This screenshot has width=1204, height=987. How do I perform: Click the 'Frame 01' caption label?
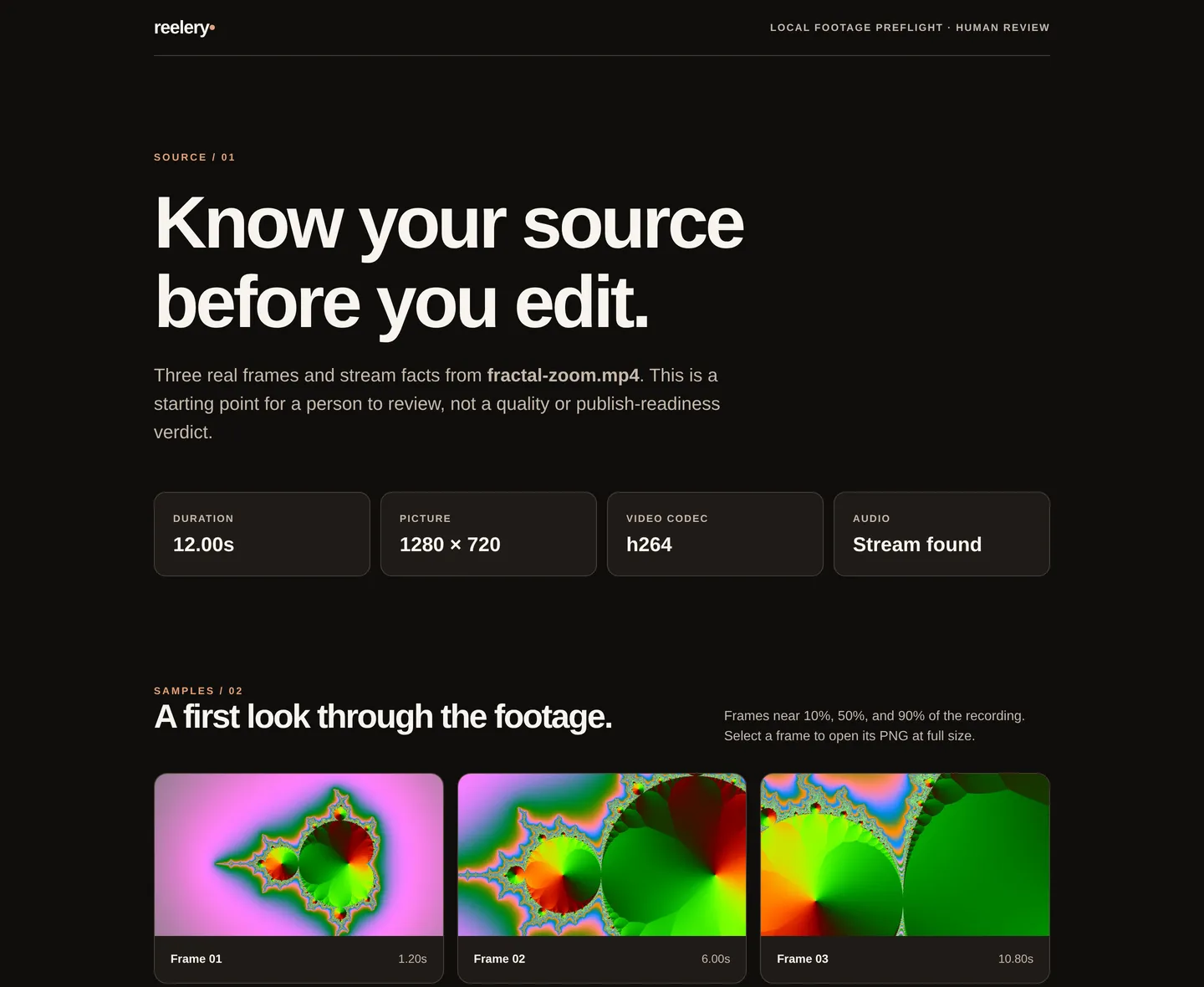coord(196,959)
